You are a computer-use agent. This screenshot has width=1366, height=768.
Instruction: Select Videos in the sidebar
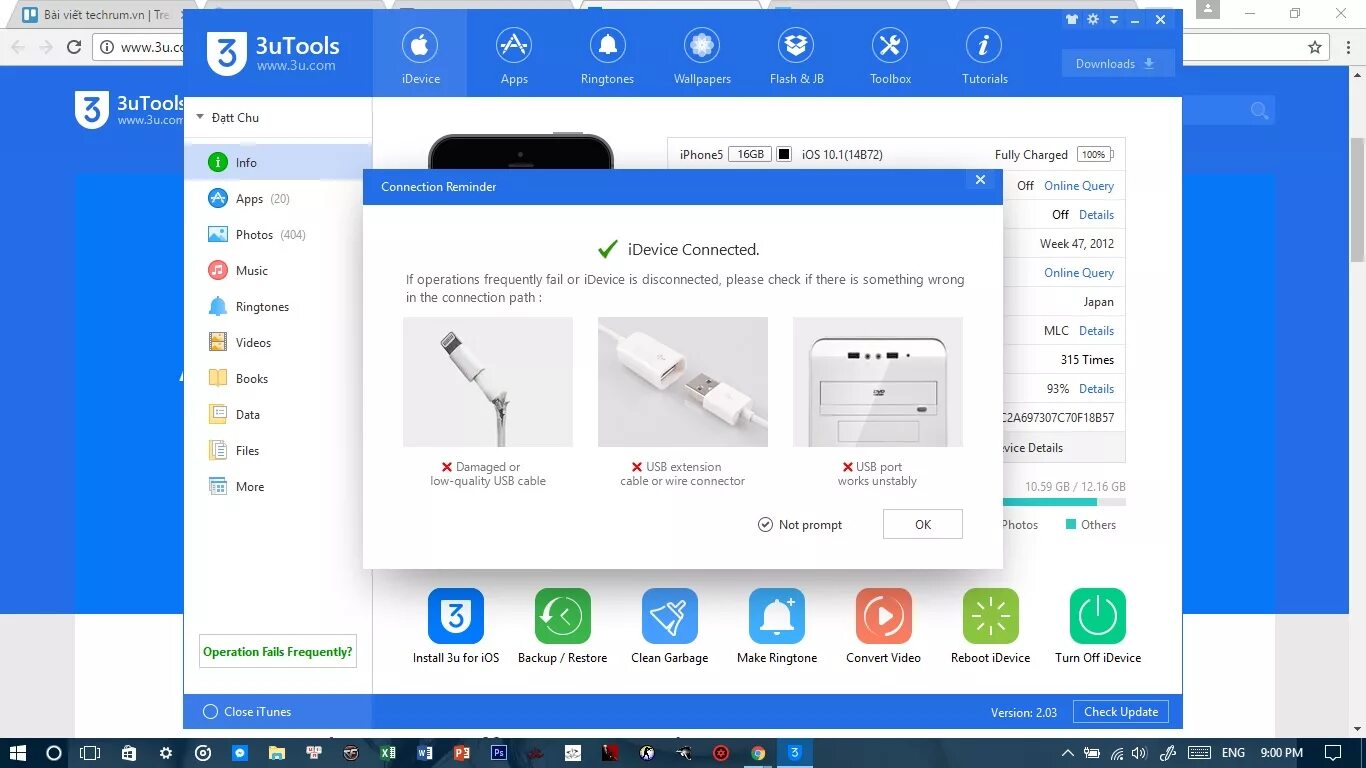tap(278, 342)
